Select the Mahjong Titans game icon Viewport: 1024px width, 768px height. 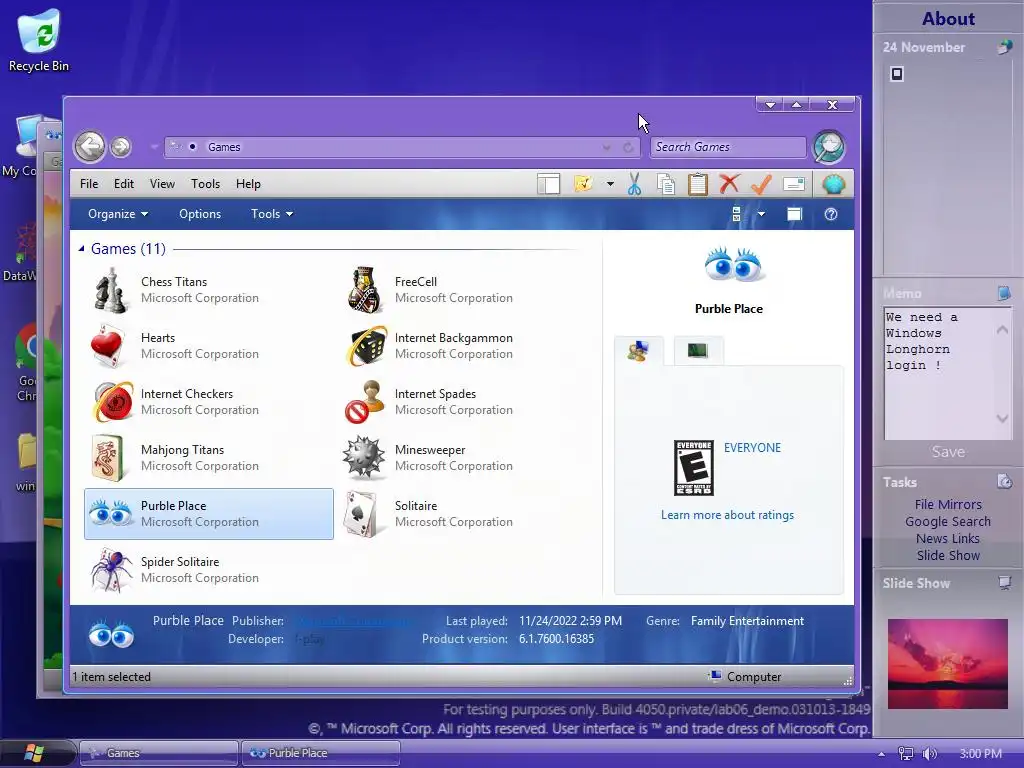[x=108, y=458]
